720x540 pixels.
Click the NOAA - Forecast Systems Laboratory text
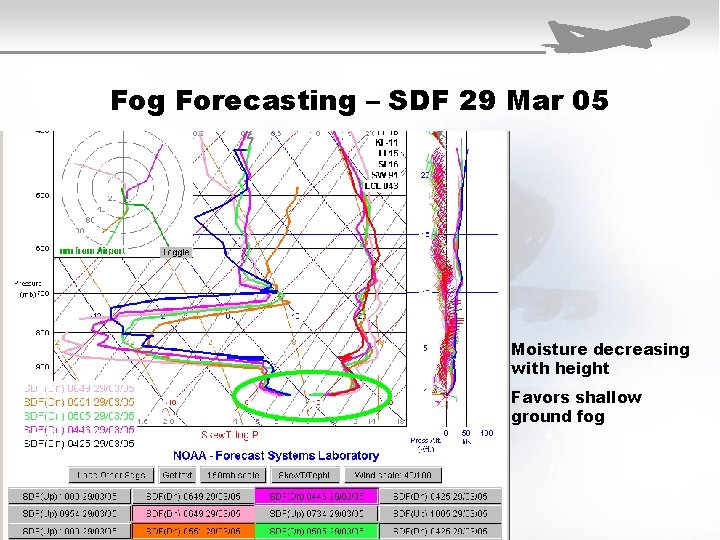click(276, 456)
